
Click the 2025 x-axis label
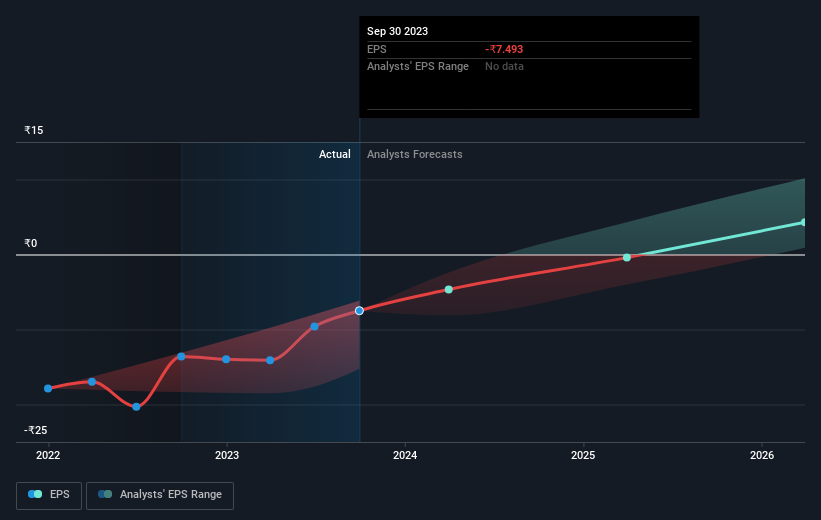[x=583, y=455]
